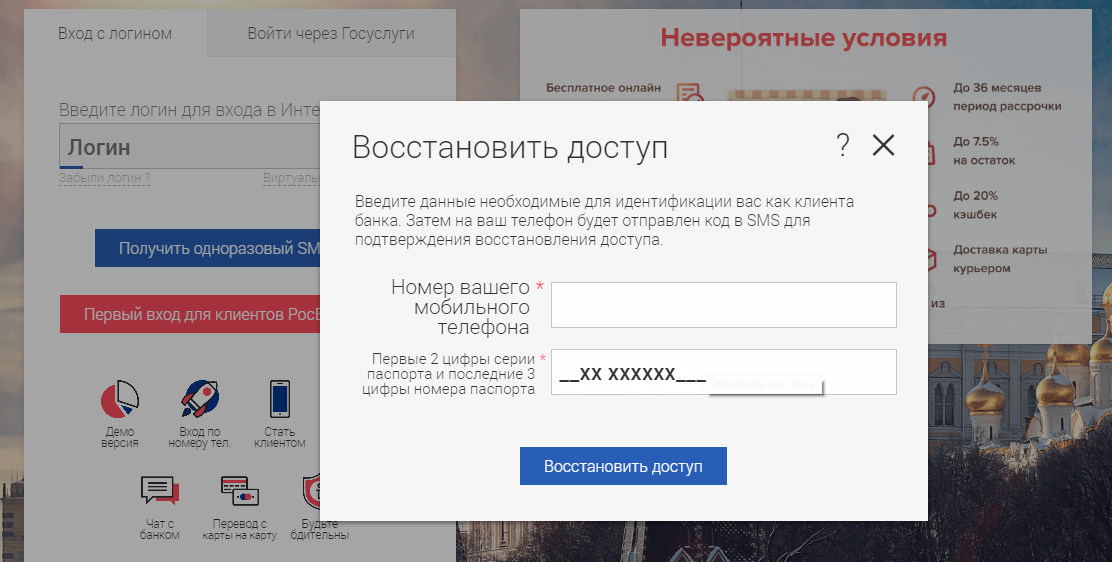
Task: Click the Будьте бдительны shield icon
Action: coord(311,490)
